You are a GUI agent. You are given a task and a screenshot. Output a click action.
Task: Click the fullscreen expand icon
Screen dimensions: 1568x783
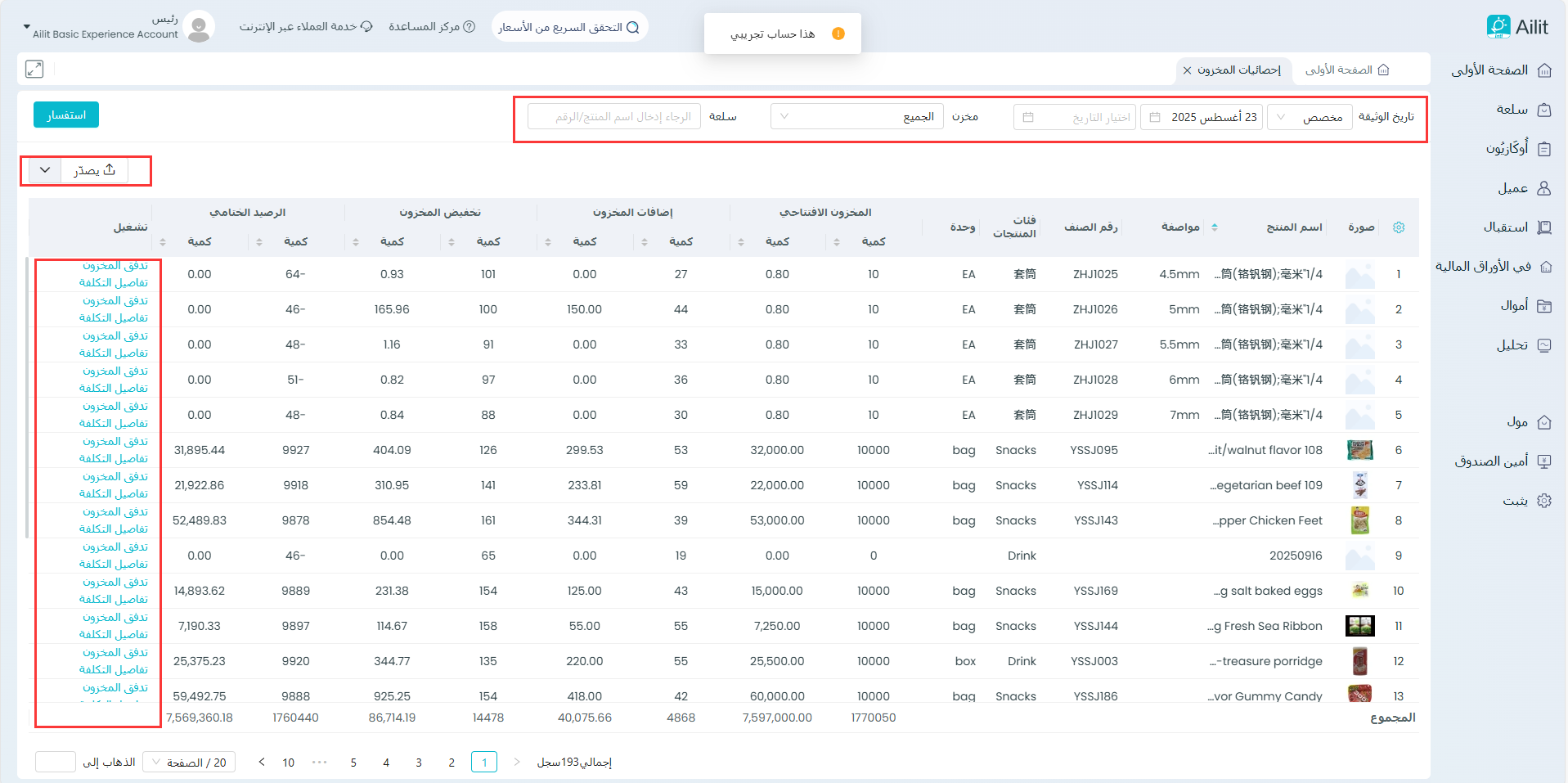[34, 70]
